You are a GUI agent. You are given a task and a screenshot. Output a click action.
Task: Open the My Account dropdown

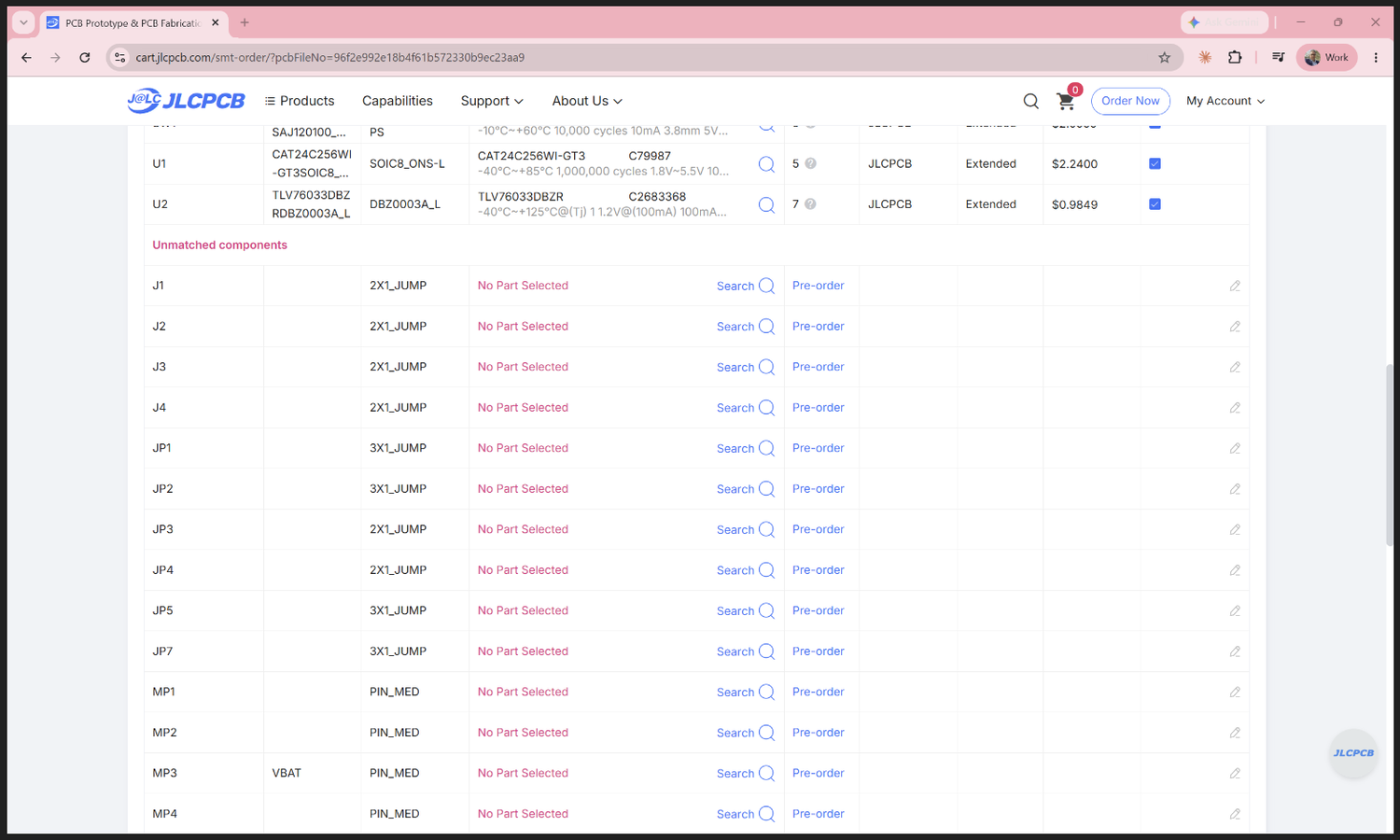pyautogui.click(x=1225, y=101)
